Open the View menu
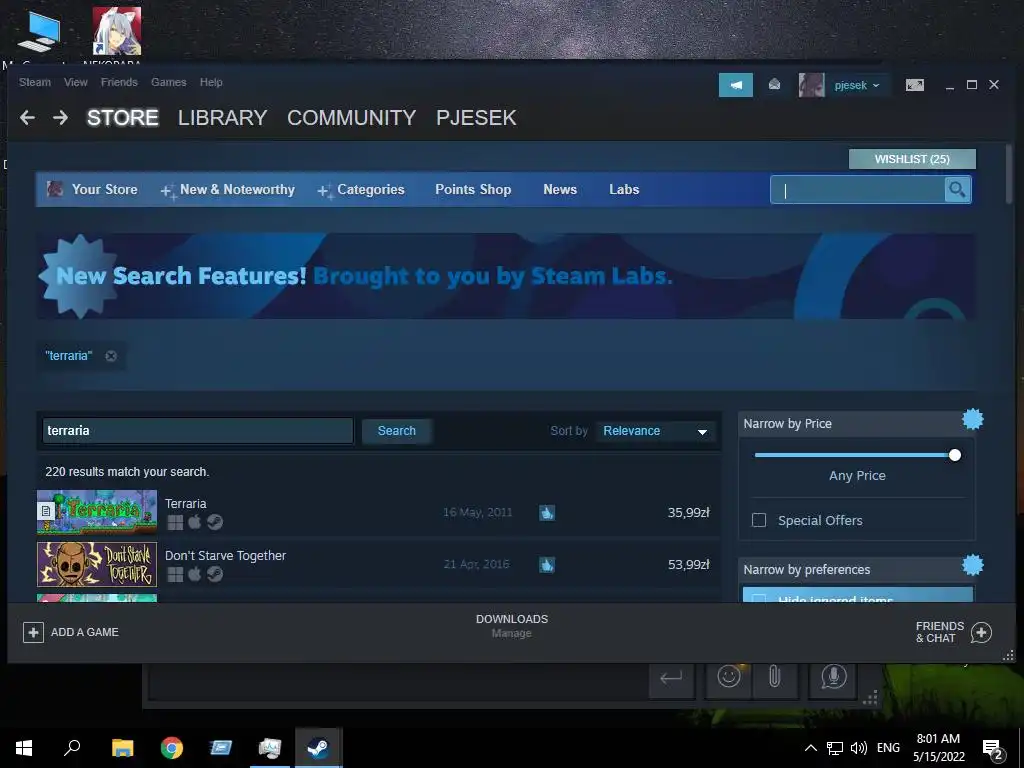Viewport: 1024px width, 768px height. [x=76, y=82]
